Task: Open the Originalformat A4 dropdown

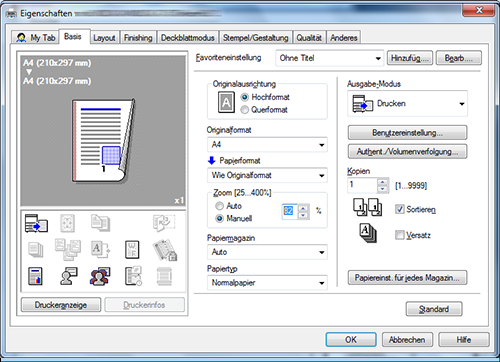Action: pos(267,145)
